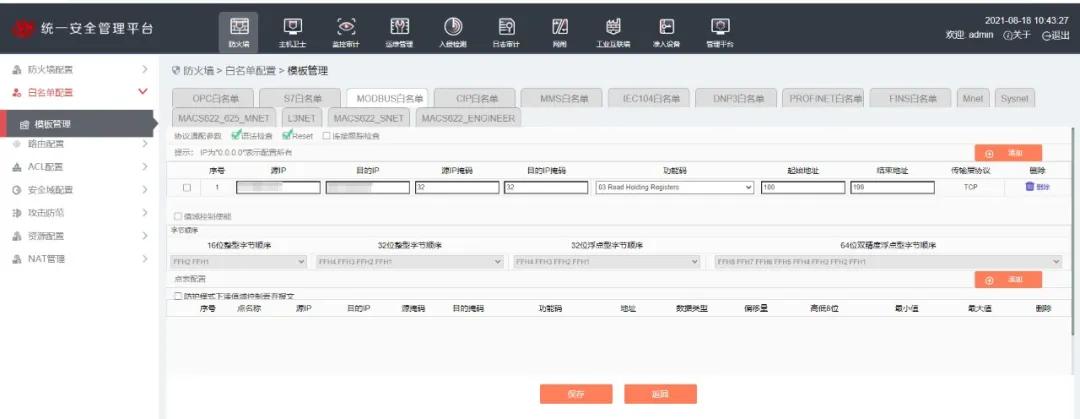Open the 64位双精度浮点型字节顺序 dropdown
This screenshot has height=419, width=1080.
pyautogui.click(x=889, y=262)
